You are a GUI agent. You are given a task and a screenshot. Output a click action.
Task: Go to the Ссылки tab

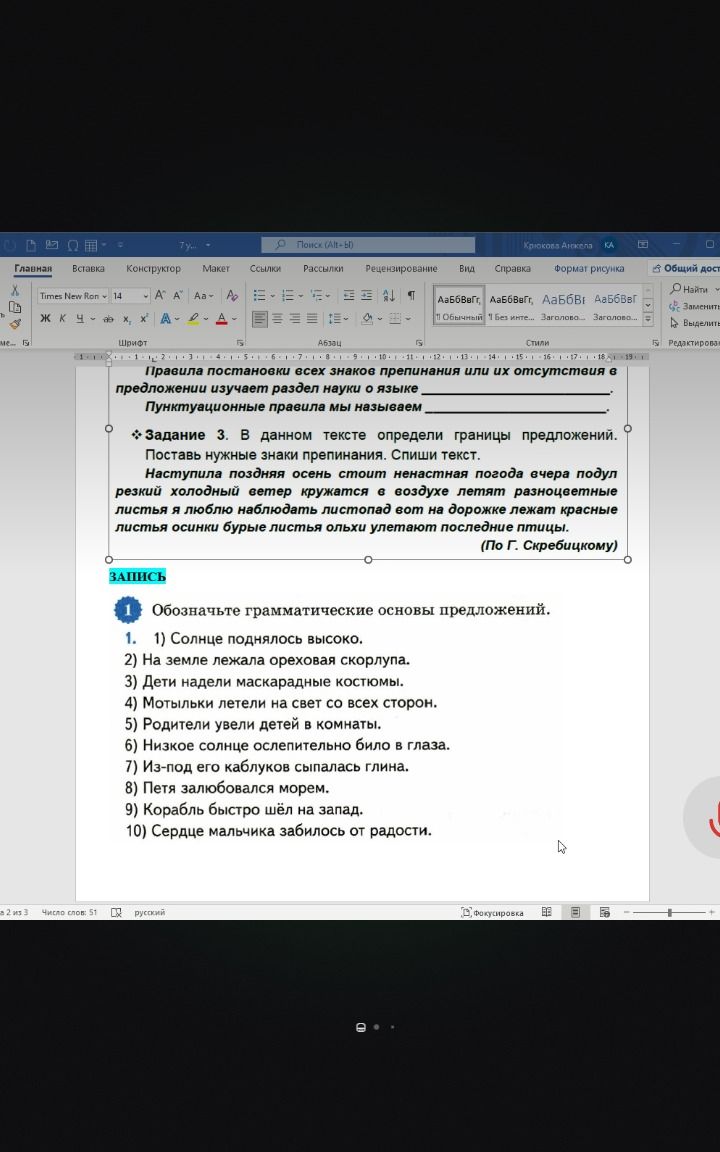tap(265, 268)
